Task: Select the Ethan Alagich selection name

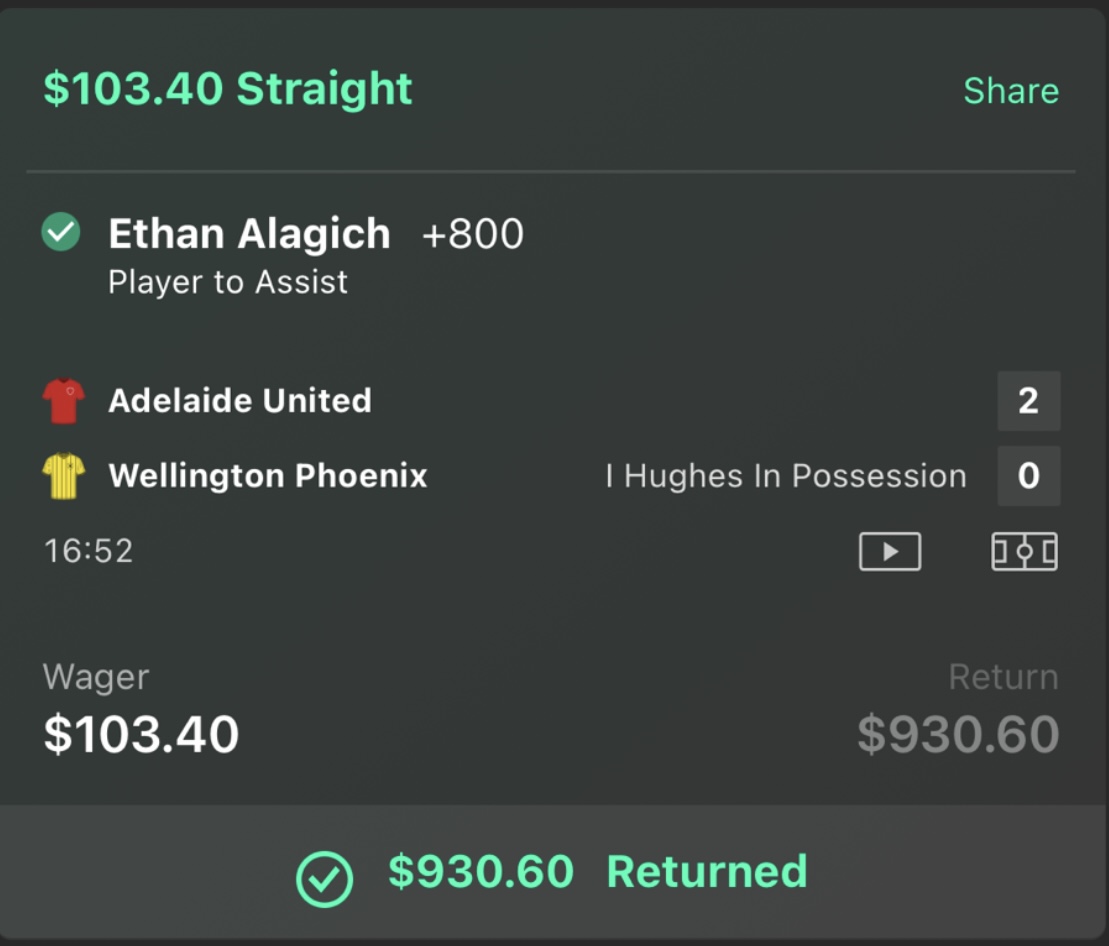Action: 249,234
